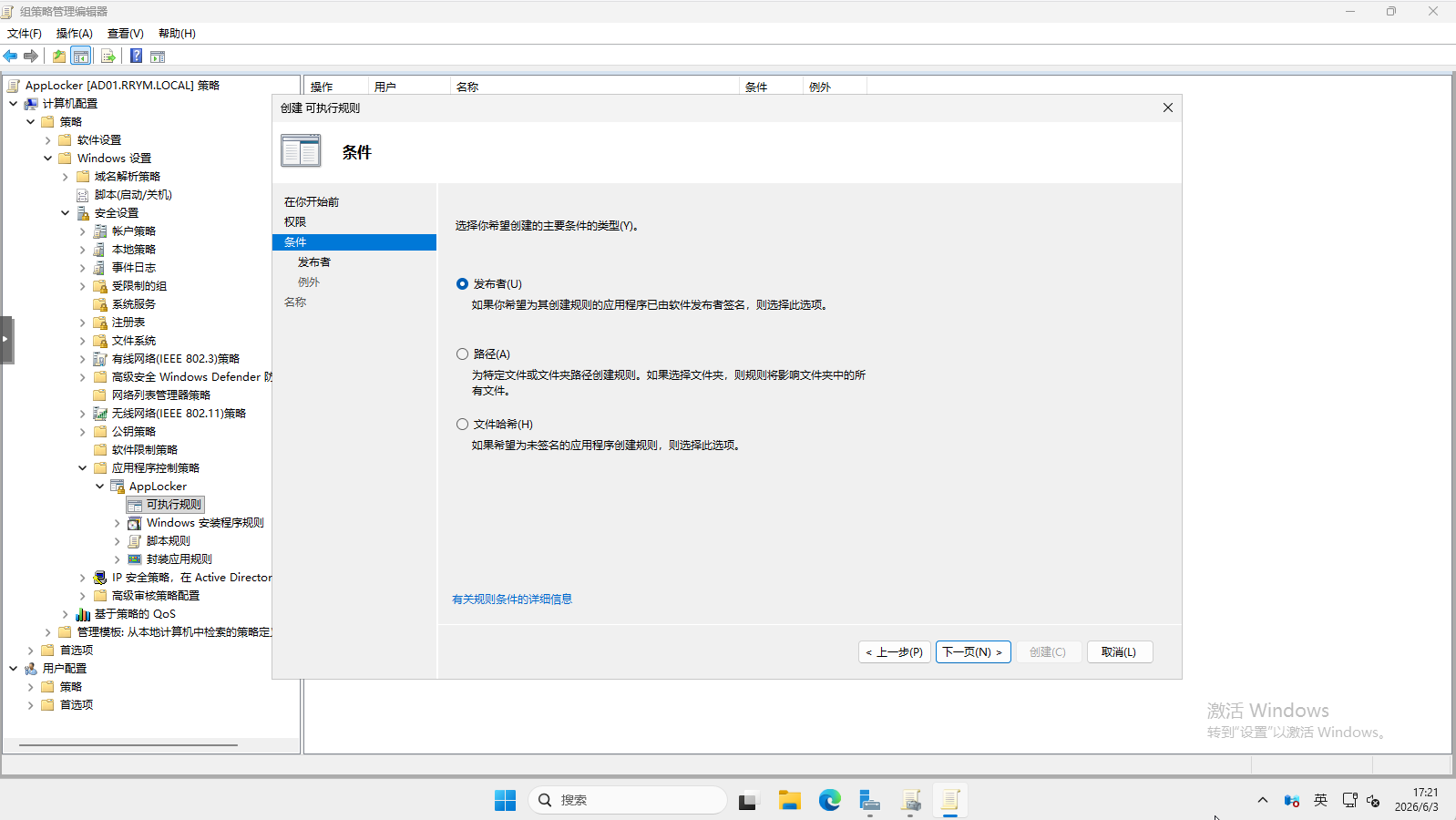Click the Export list toolbar icon
This screenshot has width=1456, height=820.
(x=108, y=56)
